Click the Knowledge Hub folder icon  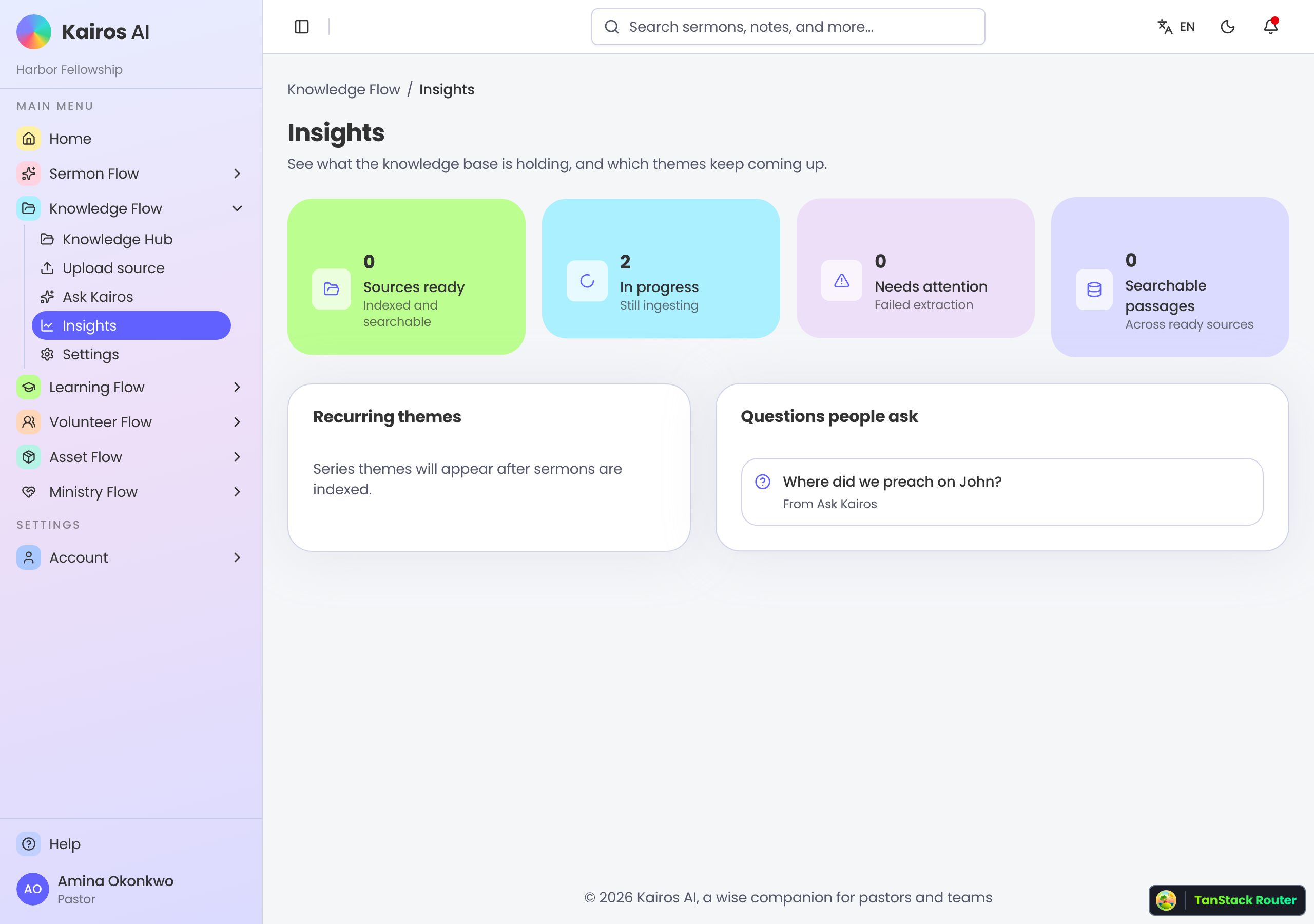tap(48, 239)
